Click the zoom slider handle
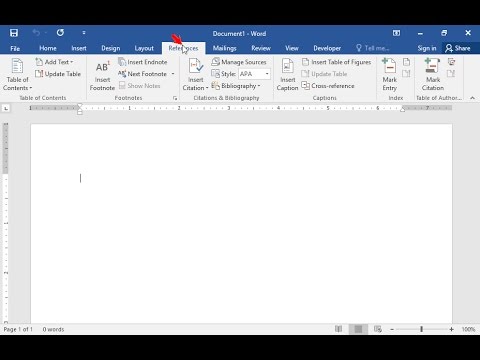 point(421,329)
